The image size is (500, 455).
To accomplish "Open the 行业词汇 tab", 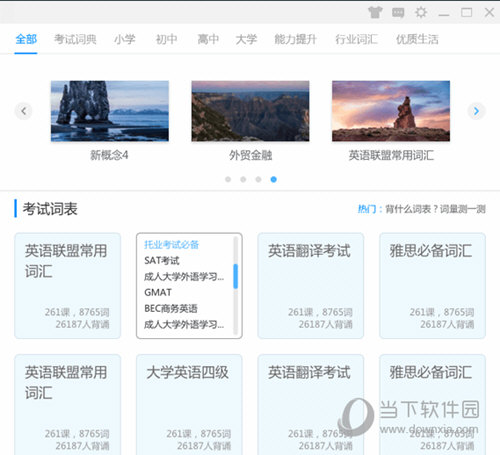I will [x=356, y=39].
